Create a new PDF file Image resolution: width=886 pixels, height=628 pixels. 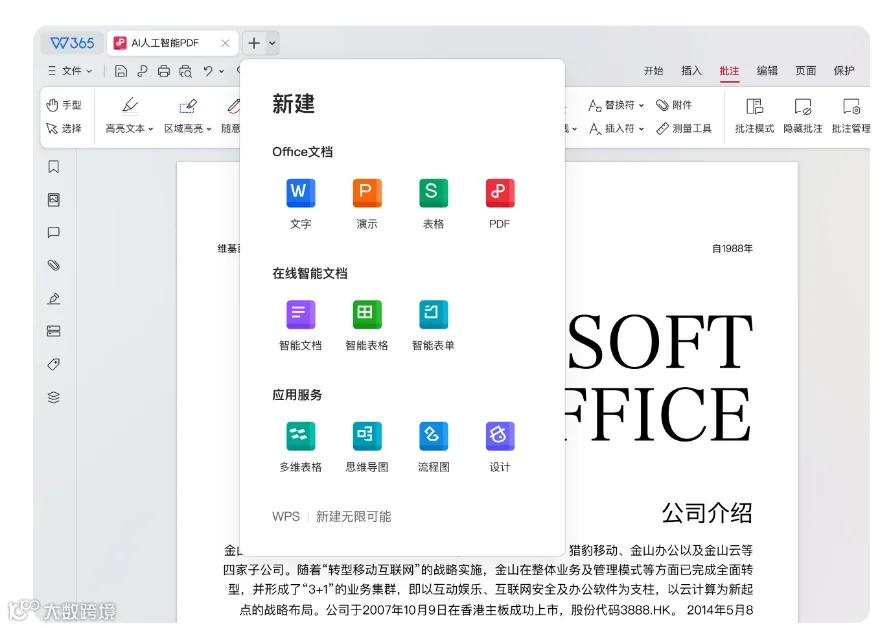pos(500,203)
